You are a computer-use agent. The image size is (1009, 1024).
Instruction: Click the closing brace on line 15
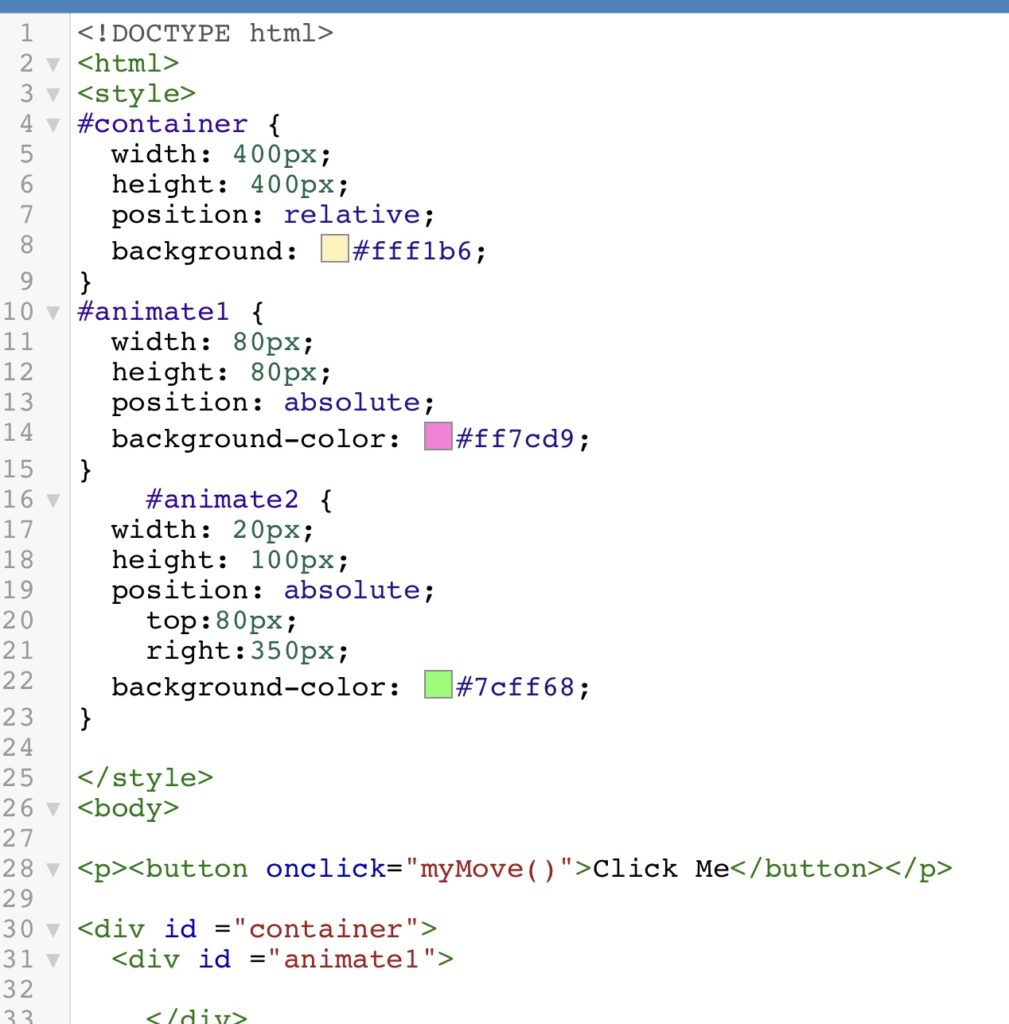coord(86,470)
